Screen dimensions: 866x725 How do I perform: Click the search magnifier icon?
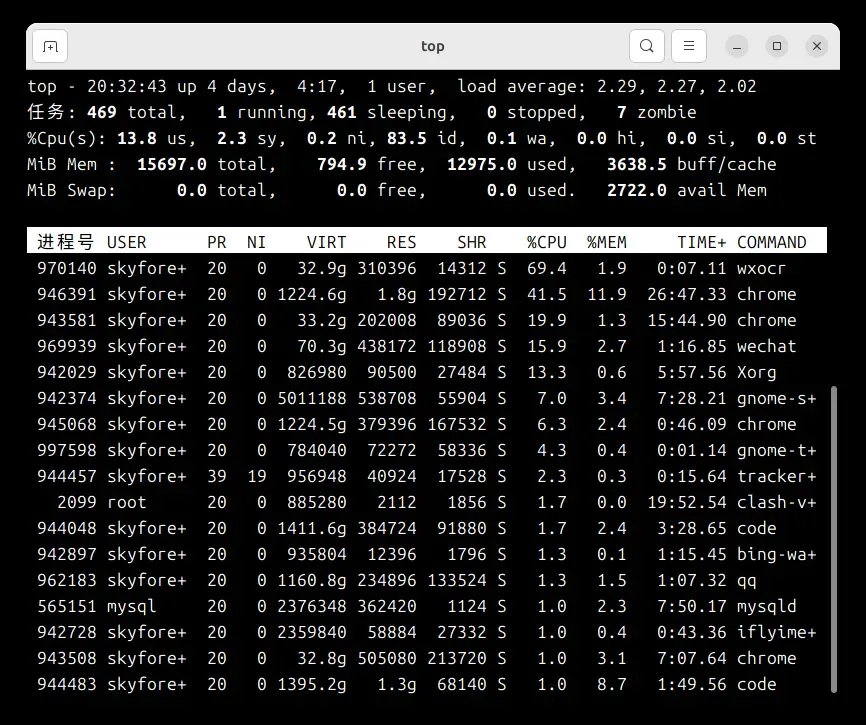click(647, 46)
